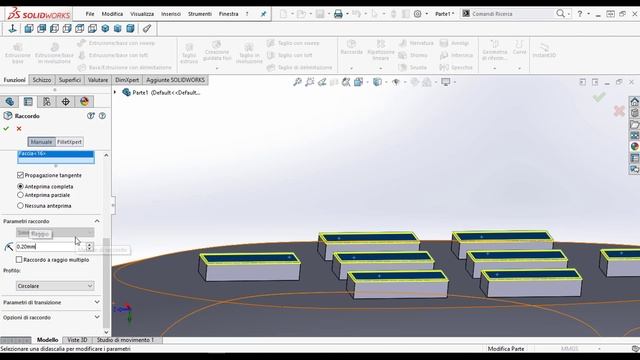This screenshot has width=640, height=360.
Task: Click the FilletXpert button
Action: click(x=69, y=142)
